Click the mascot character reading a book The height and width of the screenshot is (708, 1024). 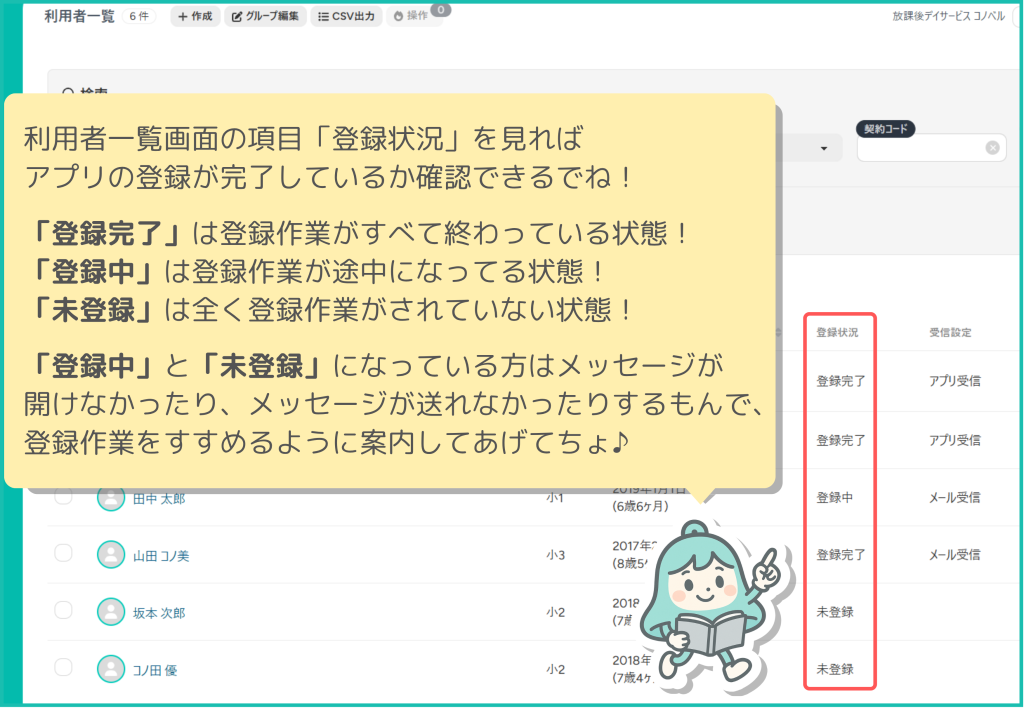pyautogui.click(x=713, y=605)
